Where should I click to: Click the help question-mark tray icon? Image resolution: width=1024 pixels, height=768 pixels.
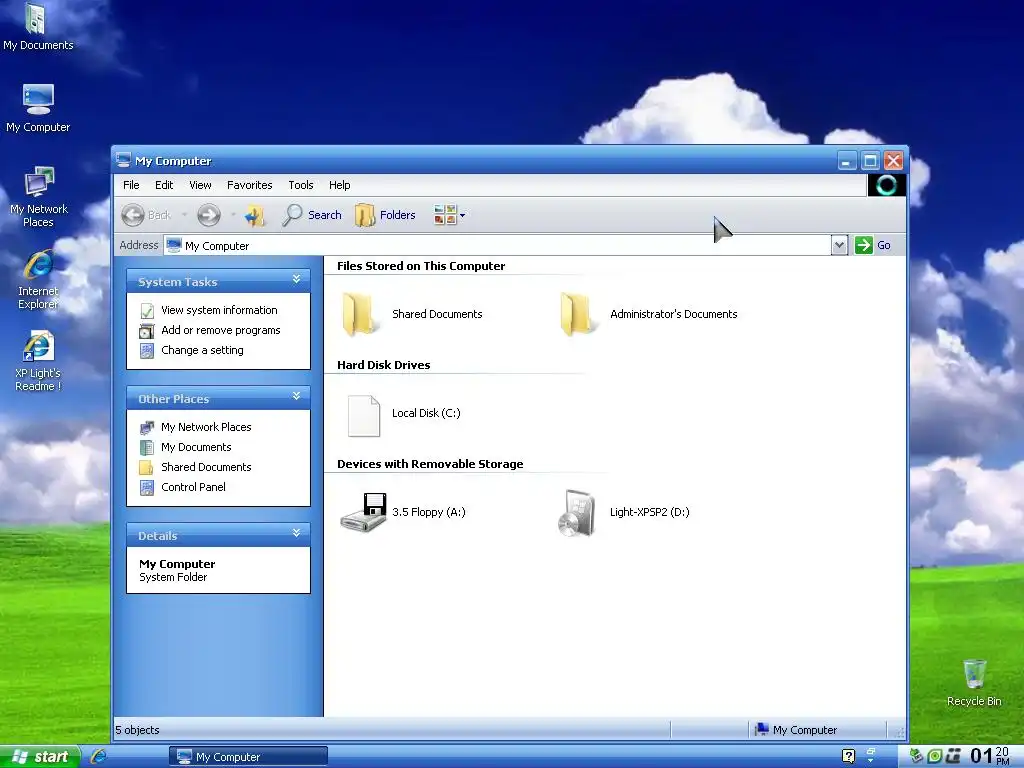pyautogui.click(x=848, y=756)
